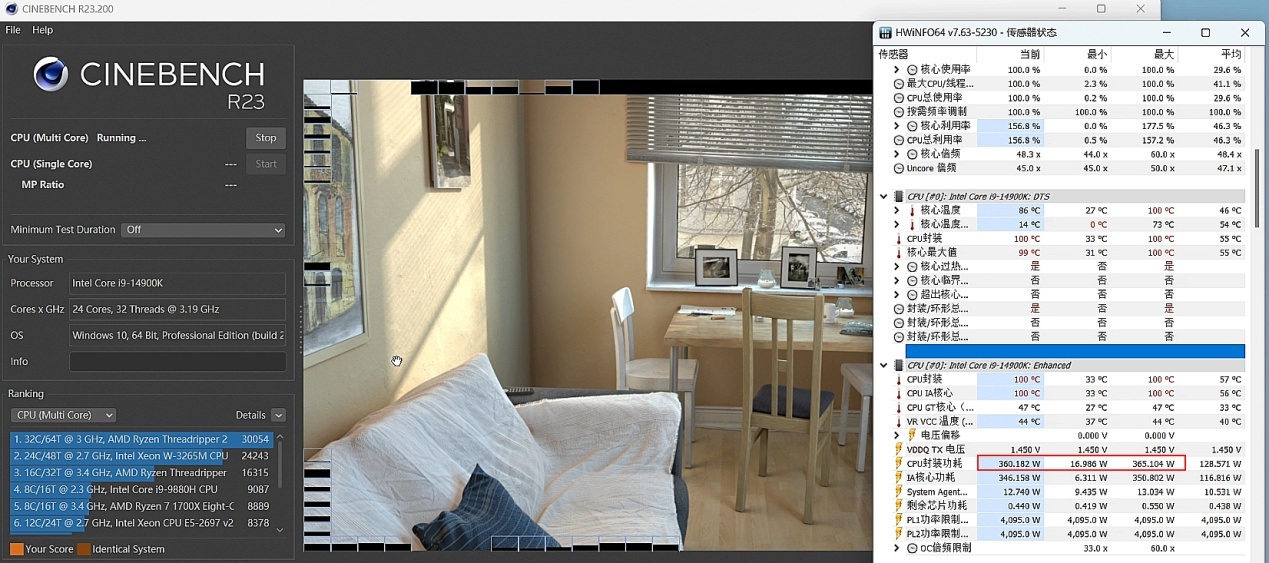Open the CPU (Multi Core) ranking dropdown
1269x563 pixels.
63,415
